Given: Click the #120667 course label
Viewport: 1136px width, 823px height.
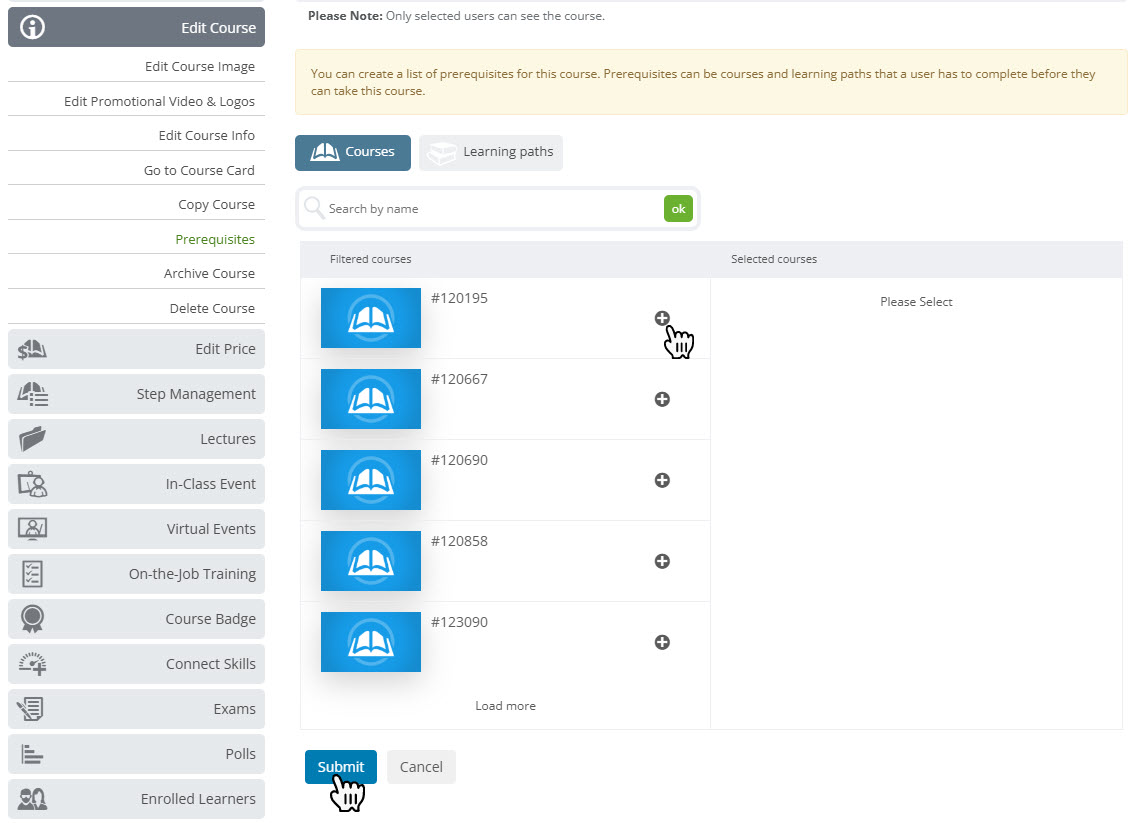Looking at the screenshot, I should (x=459, y=379).
